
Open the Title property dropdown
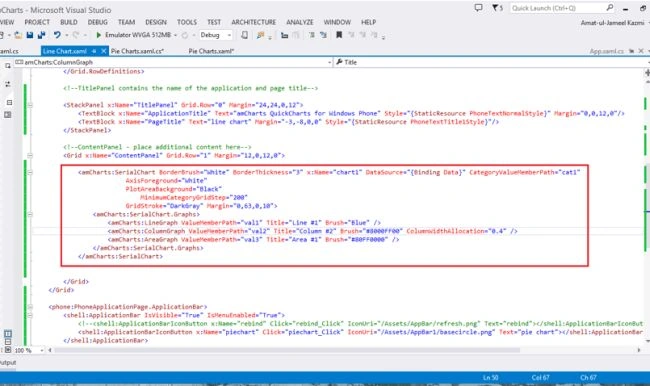click(648, 62)
